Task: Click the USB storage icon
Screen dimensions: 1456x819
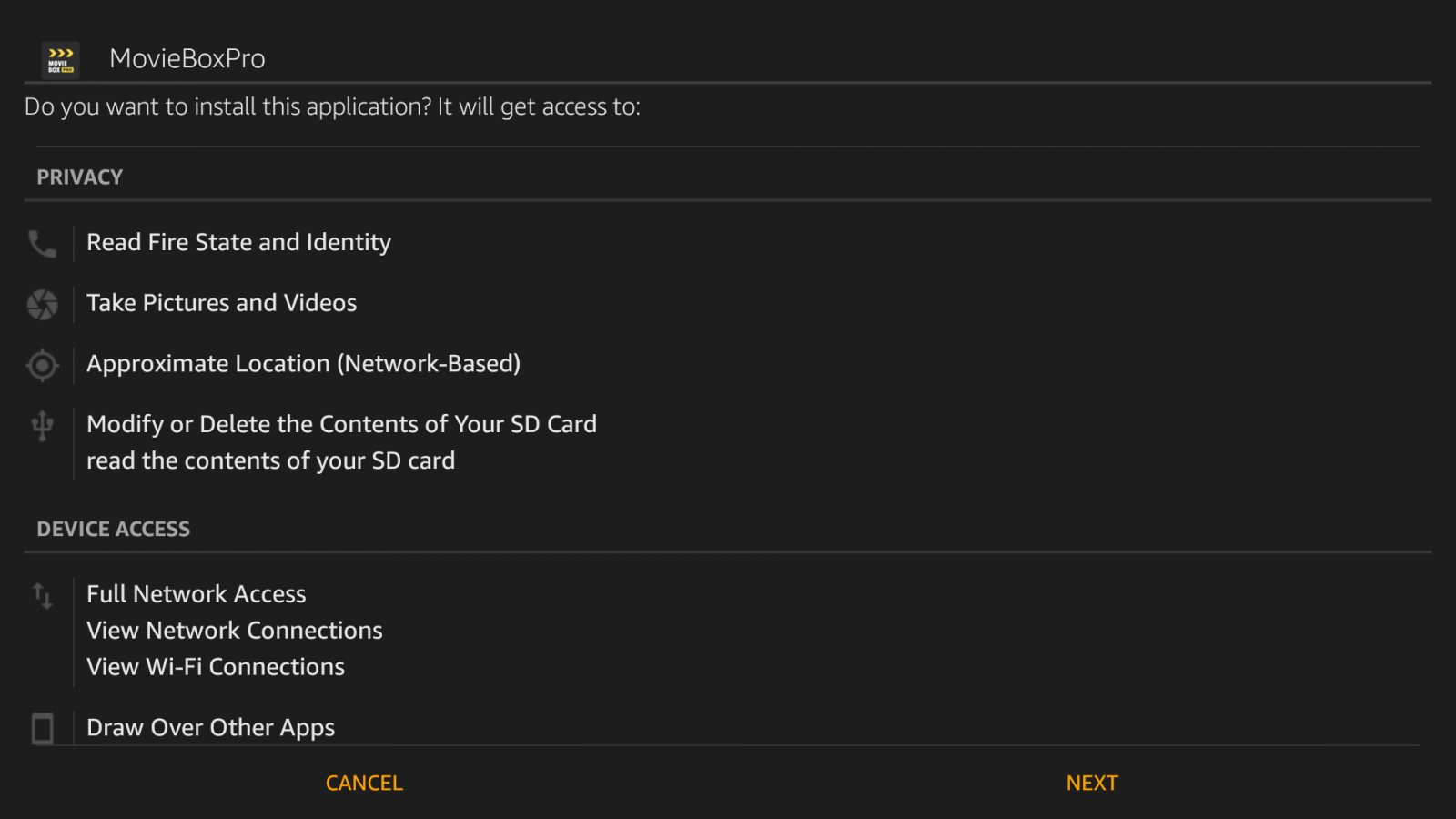Action: coord(42,426)
